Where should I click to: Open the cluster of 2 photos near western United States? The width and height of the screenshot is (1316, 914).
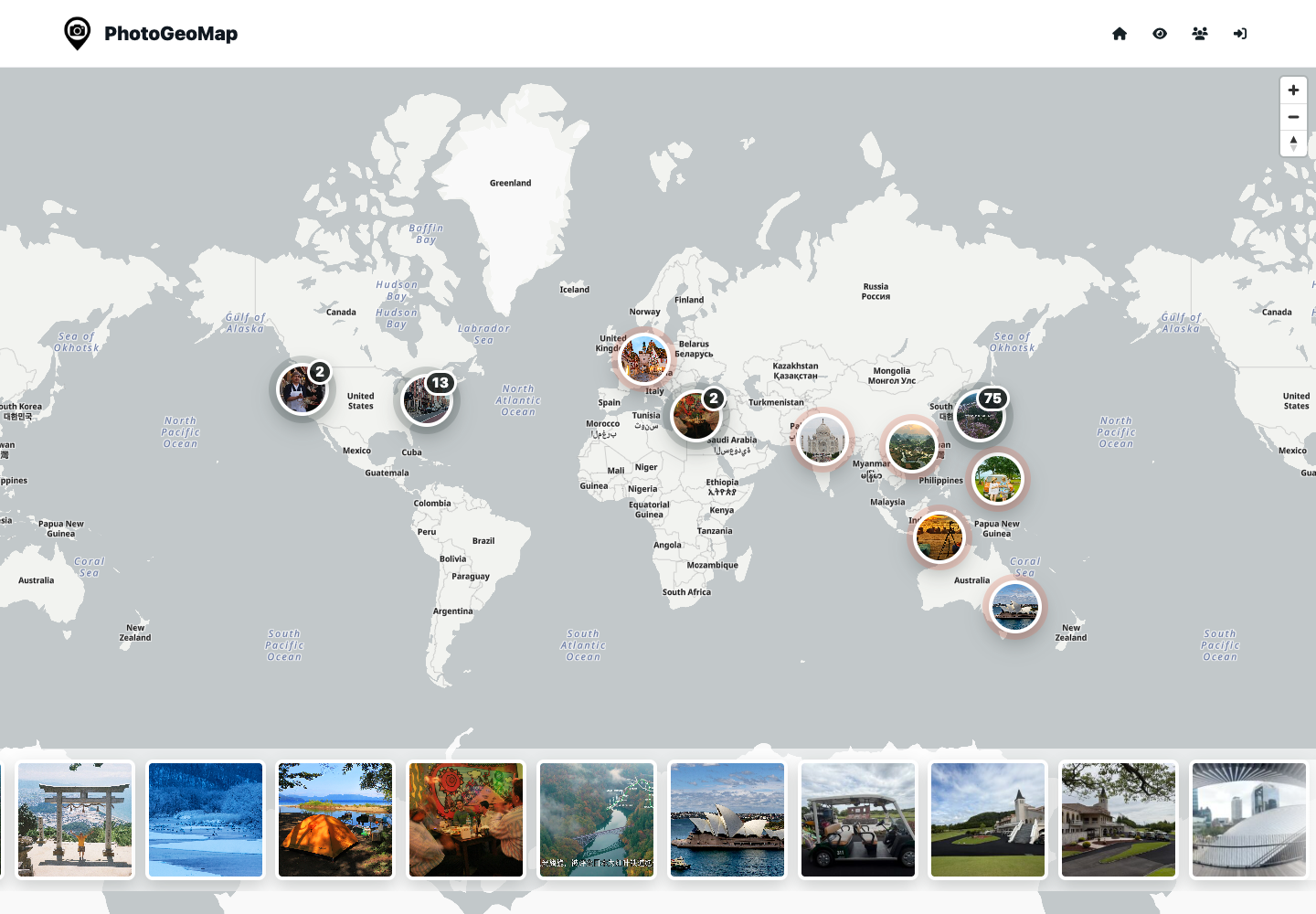point(302,389)
